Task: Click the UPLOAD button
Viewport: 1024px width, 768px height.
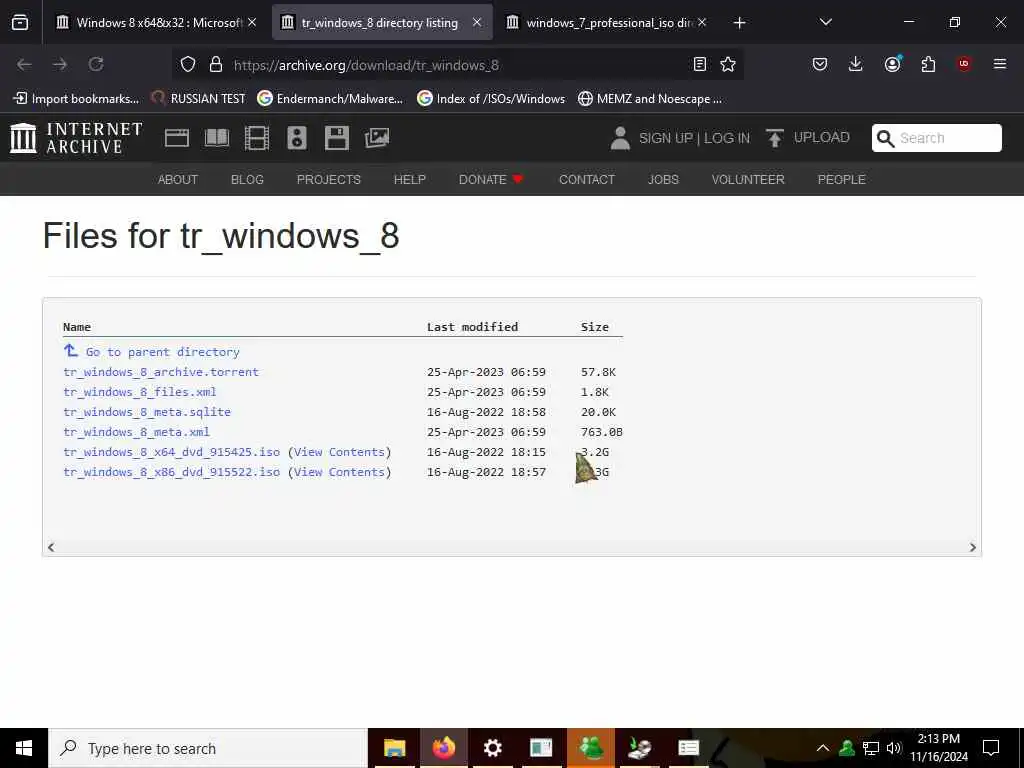Action: click(807, 138)
